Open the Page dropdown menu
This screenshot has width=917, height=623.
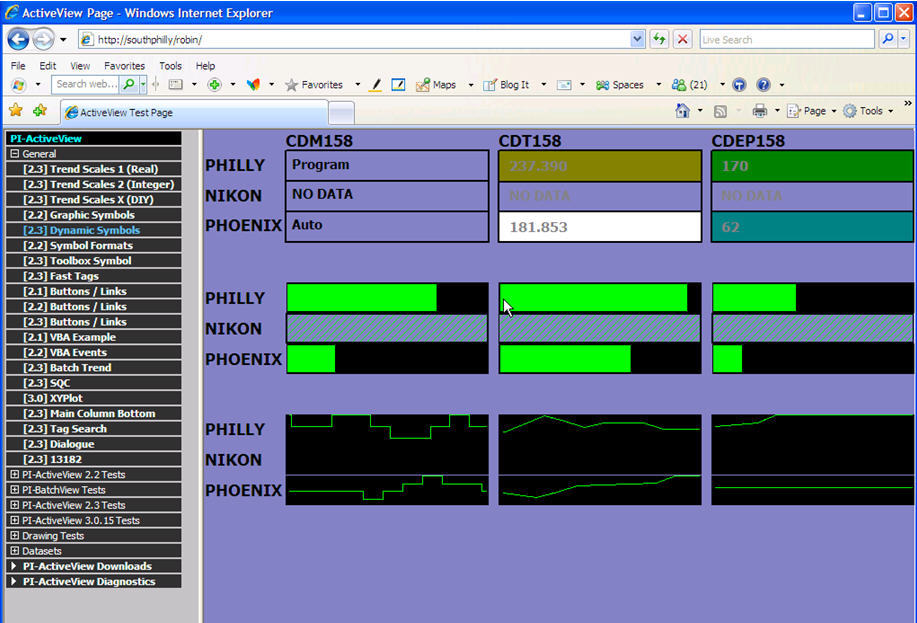811,111
